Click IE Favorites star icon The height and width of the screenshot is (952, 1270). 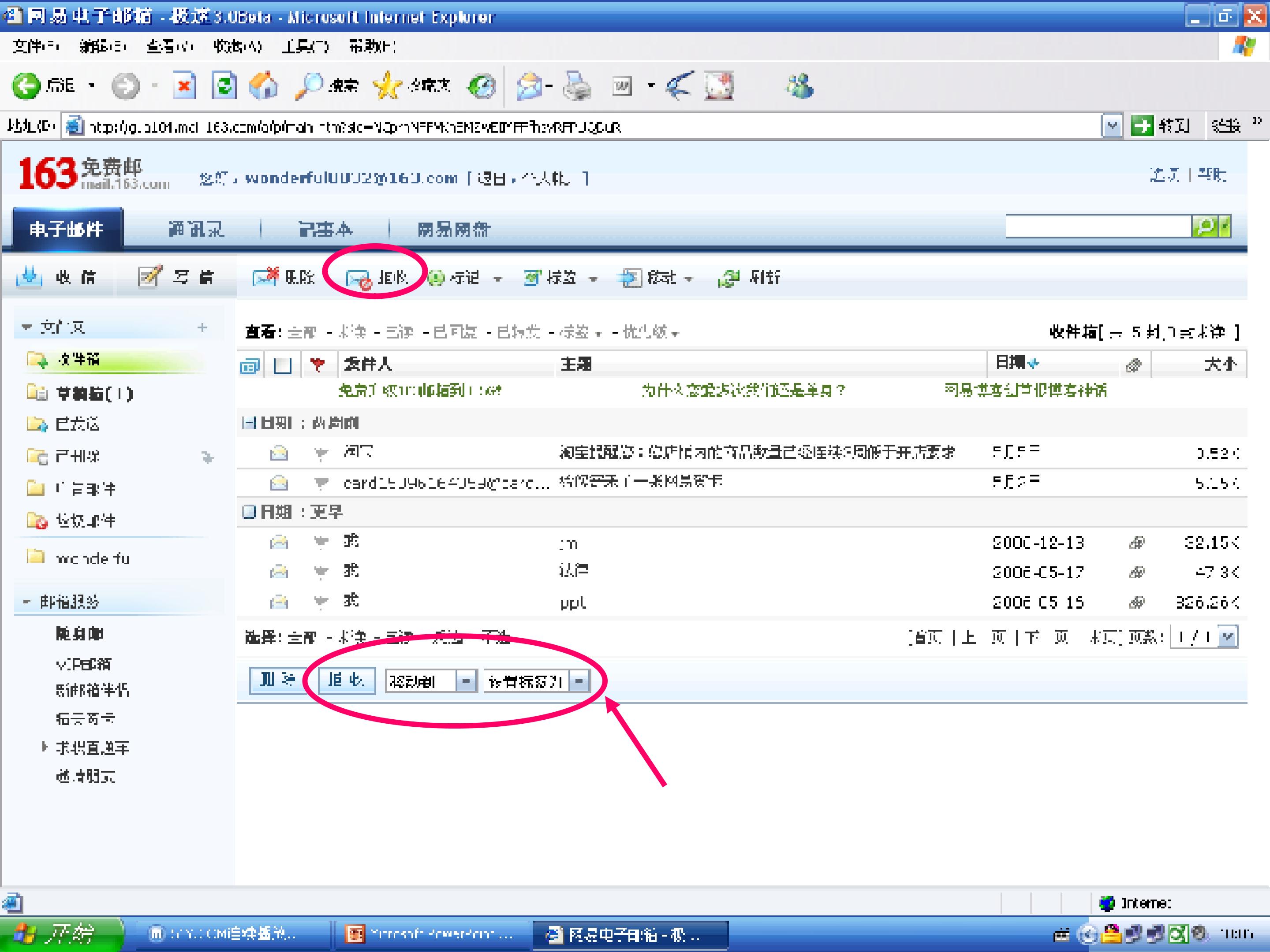click(x=388, y=86)
